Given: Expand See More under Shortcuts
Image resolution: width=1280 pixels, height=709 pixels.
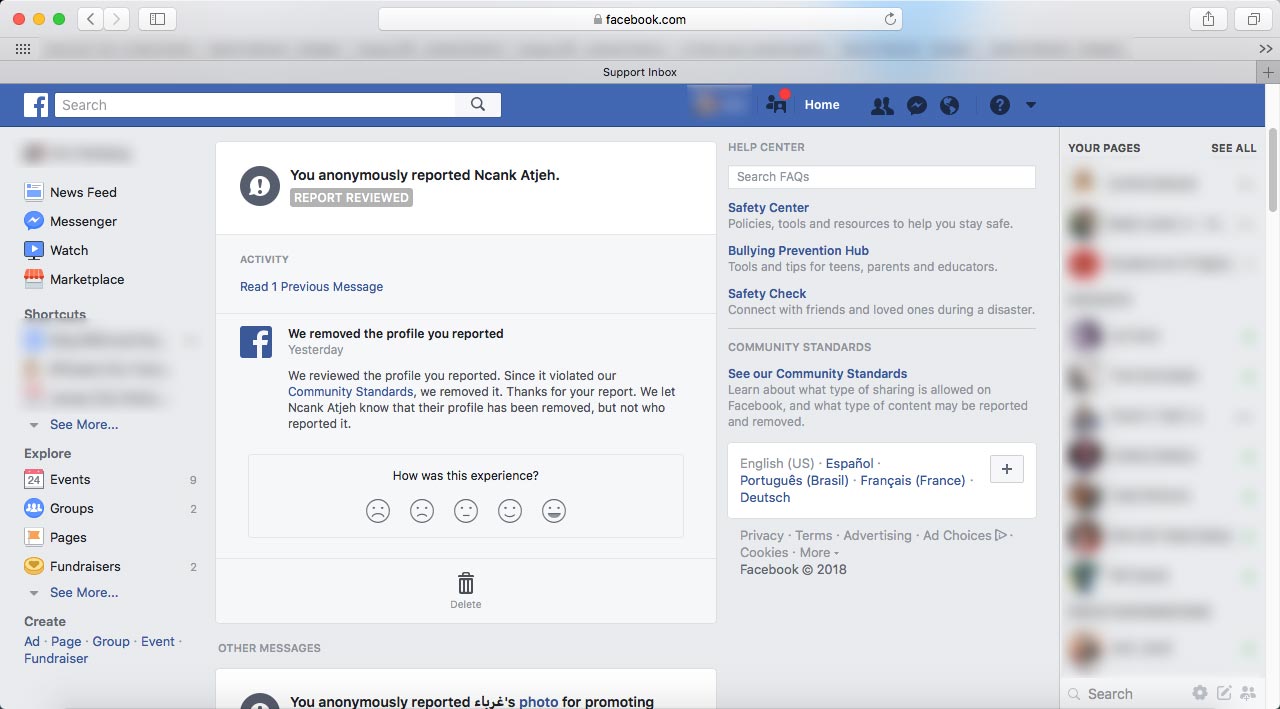Looking at the screenshot, I should tap(83, 424).
